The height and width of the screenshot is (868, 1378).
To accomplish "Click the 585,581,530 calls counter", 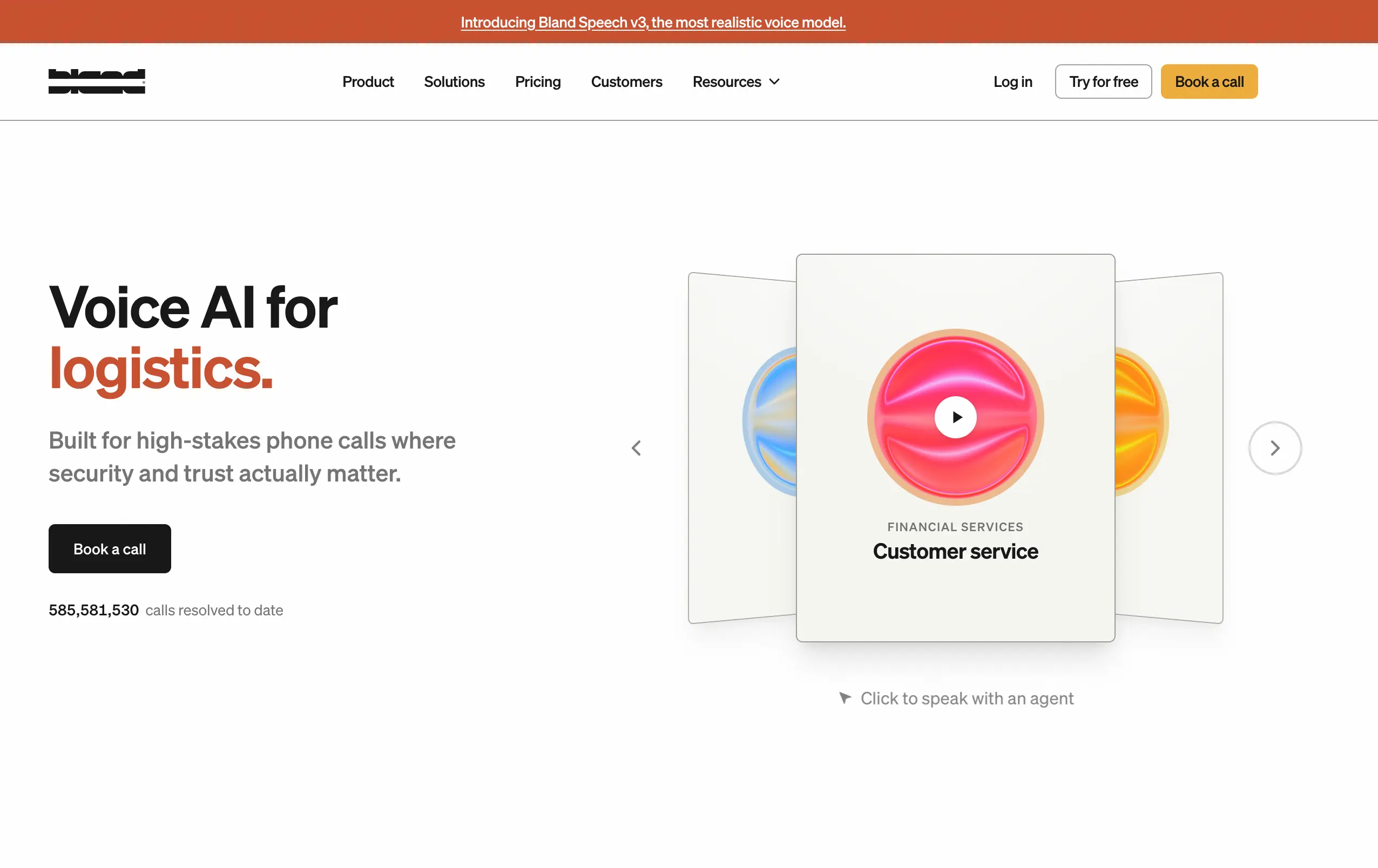I will point(94,610).
